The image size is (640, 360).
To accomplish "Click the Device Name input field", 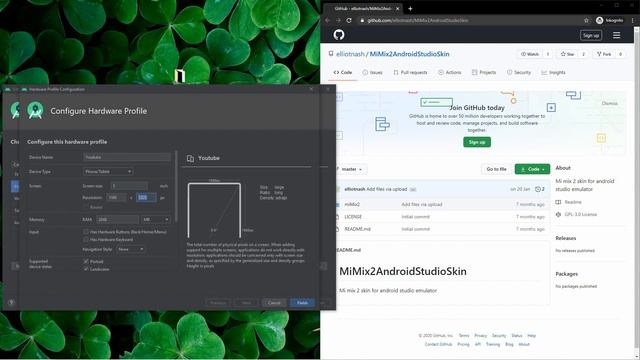I will [127, 157].
